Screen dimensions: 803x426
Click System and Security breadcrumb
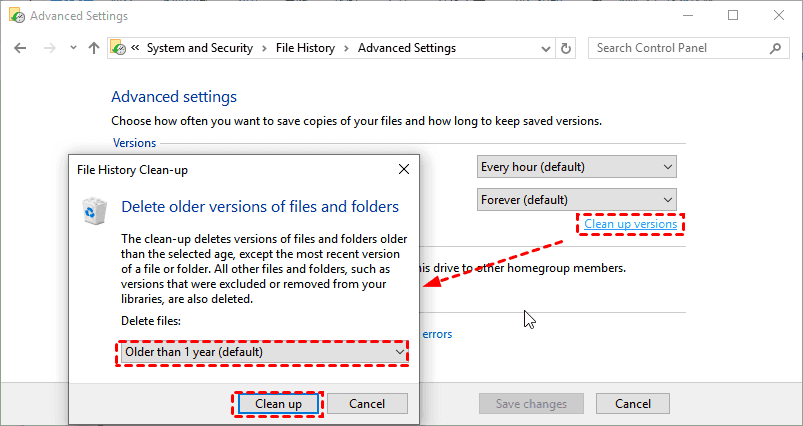tap(200, 48)
